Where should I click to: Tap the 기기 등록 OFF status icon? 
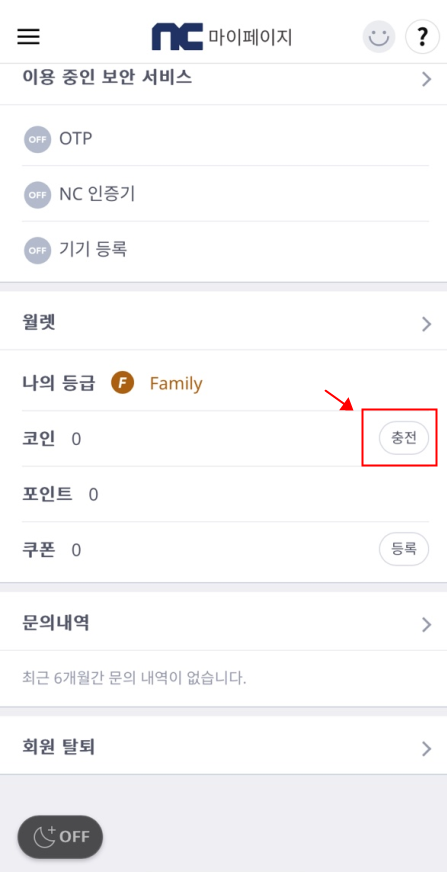point(37,250)
